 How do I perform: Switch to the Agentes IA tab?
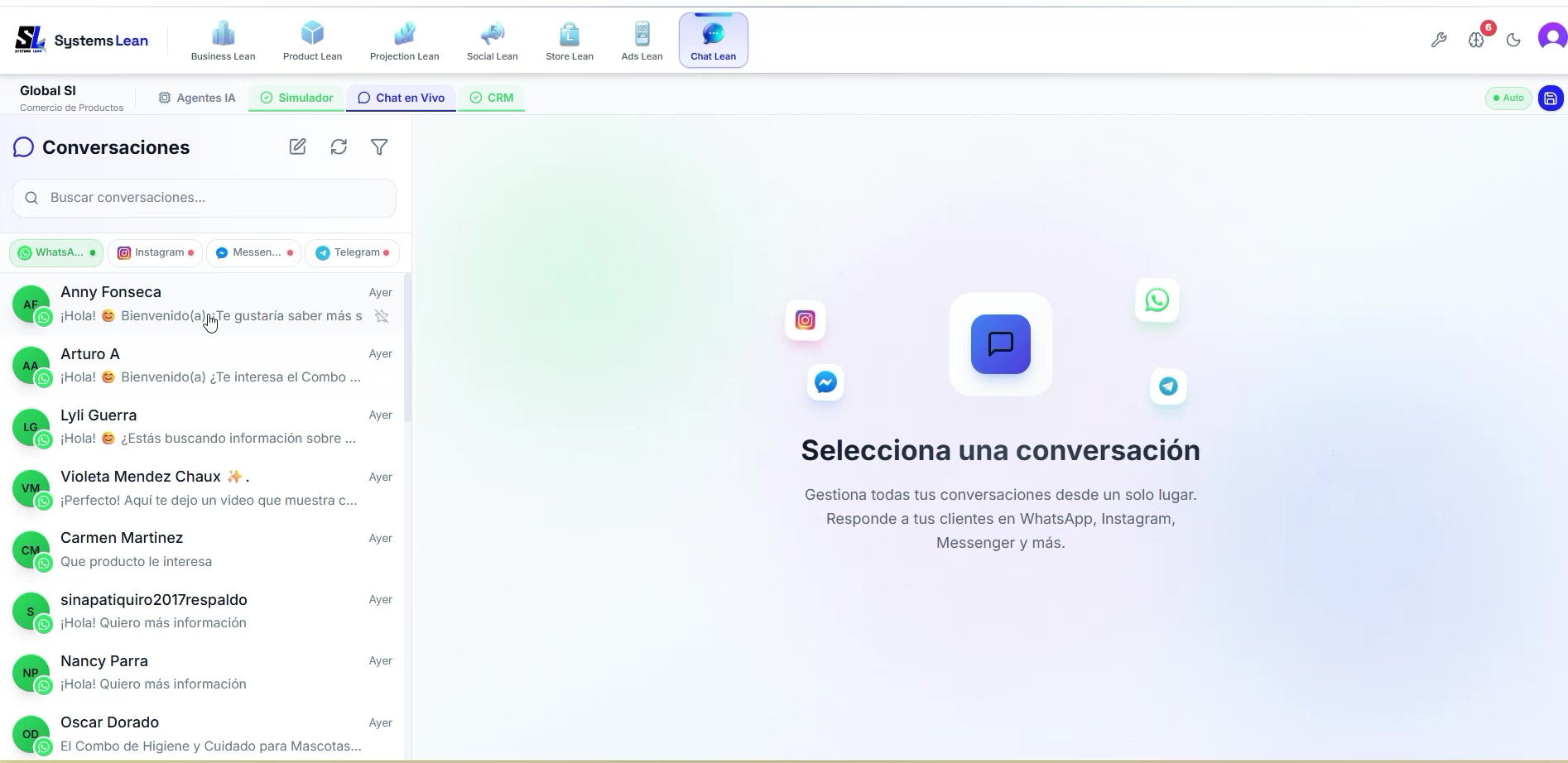pos(197,98)
